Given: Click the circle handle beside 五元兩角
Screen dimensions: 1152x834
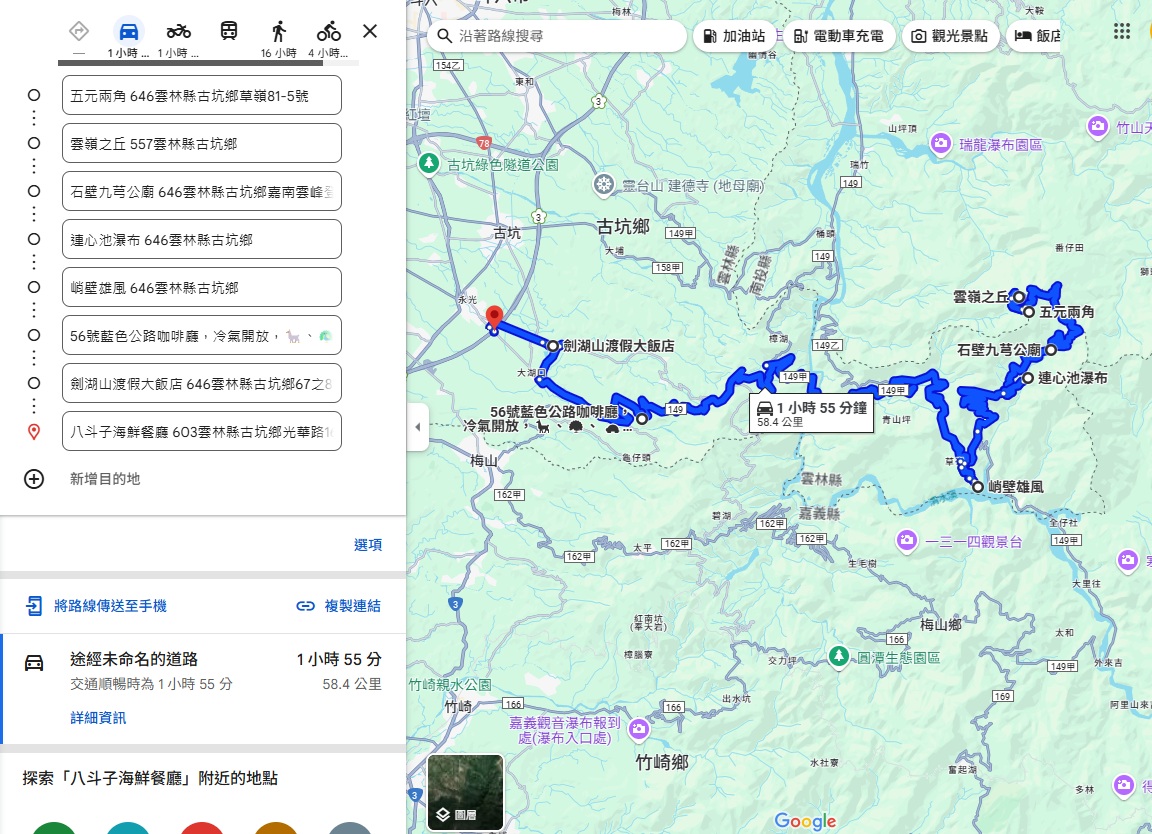Looking at the screenshot, I should 34,96.
